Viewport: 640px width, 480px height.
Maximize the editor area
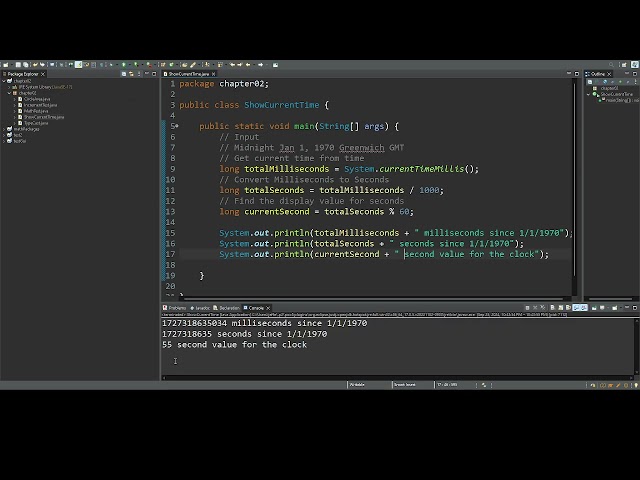pos(577,73)
